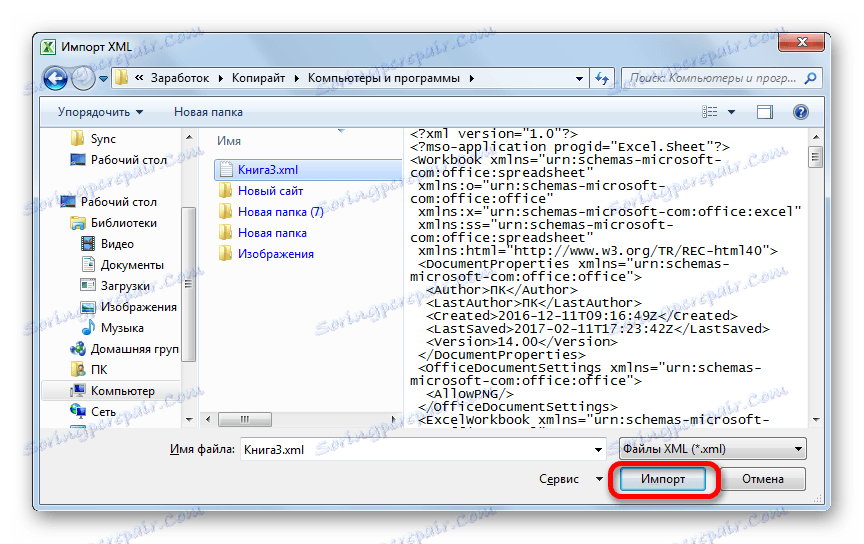This screenshot has width=864, height=544.
Task: Click the change view icon
Action: [x=710, y=112]
